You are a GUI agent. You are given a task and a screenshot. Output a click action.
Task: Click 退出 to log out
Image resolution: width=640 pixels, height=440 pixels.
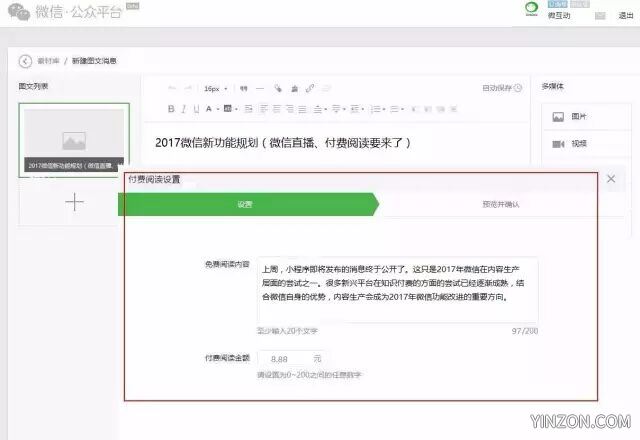pyautogui.click(x=625, y=16)
